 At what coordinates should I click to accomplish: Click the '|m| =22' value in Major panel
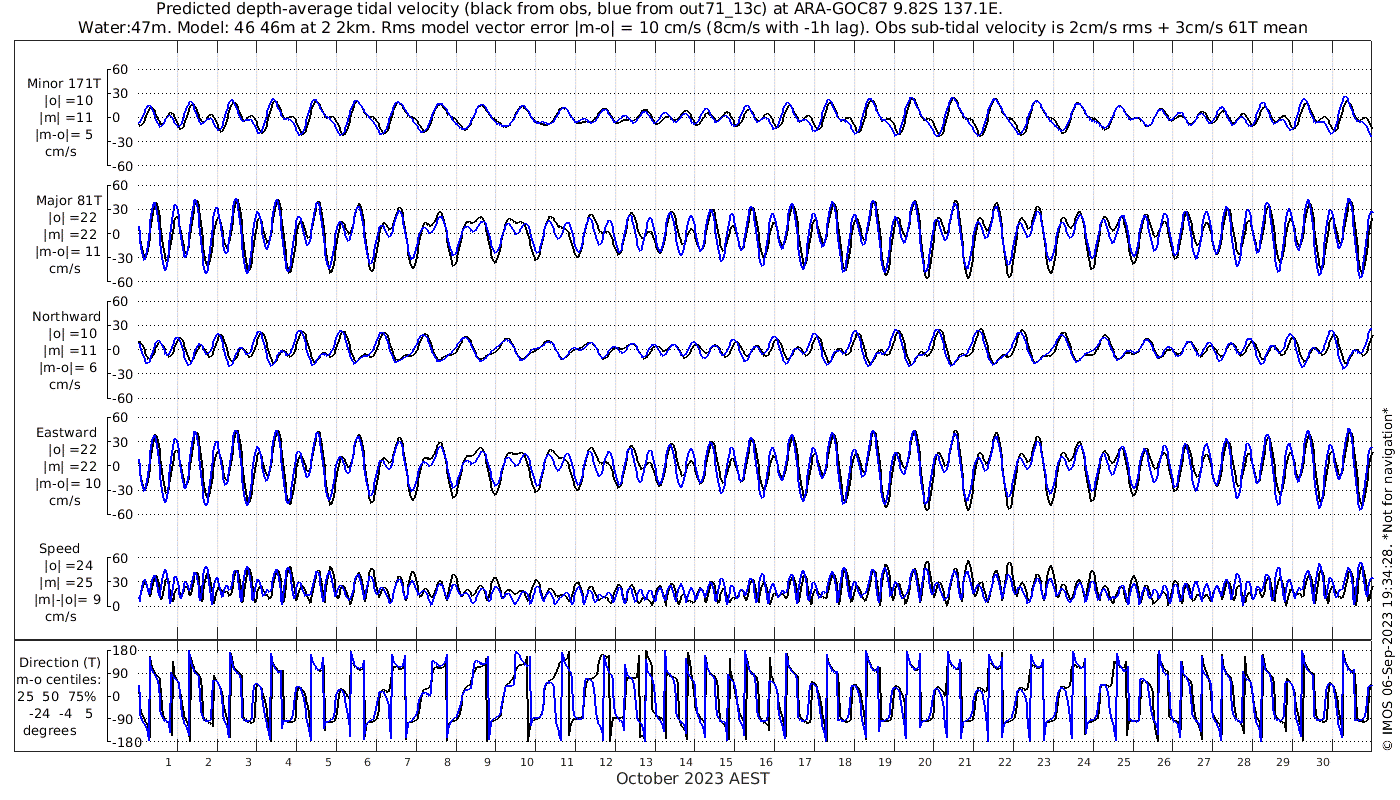(68, 234)
